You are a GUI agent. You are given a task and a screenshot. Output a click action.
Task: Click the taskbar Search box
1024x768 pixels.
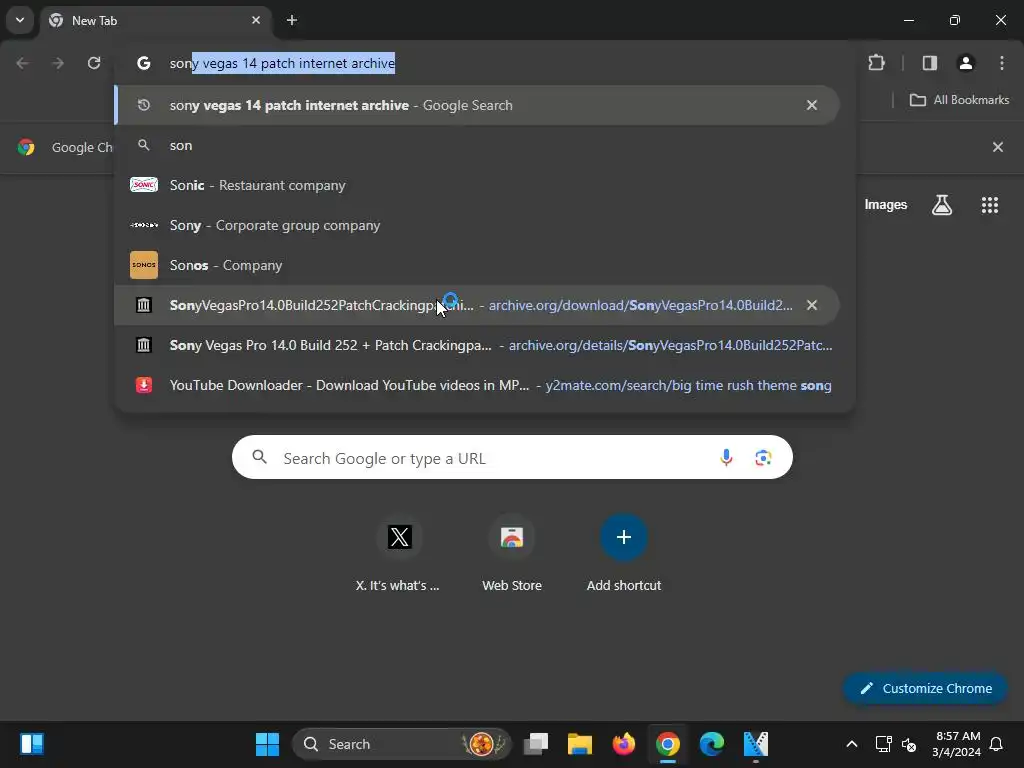pos(402,744)
